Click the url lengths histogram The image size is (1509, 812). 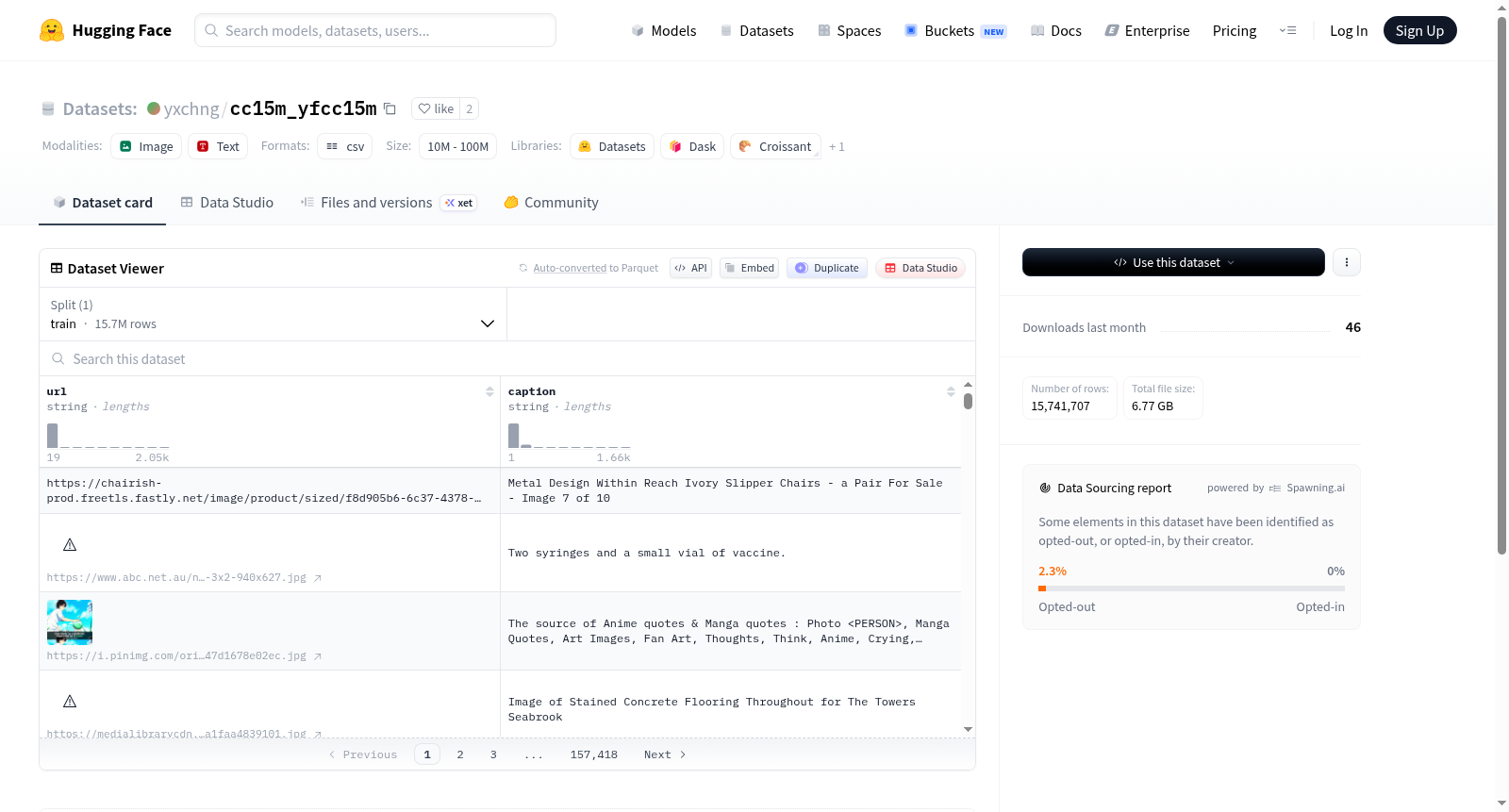point(108,436)
